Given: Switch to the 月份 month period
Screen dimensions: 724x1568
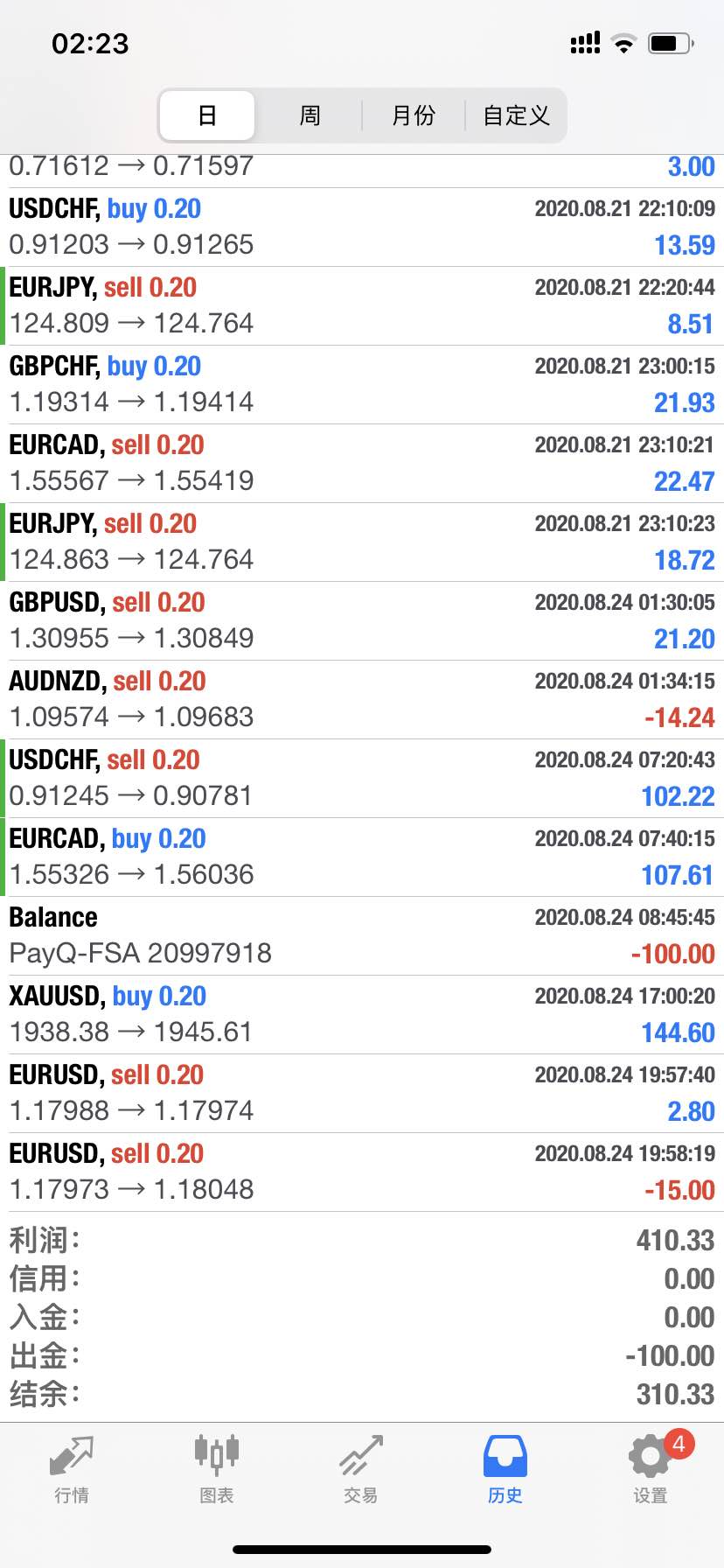Looking at the screenshot, I should pyautogui.click(x=413, y=115).
